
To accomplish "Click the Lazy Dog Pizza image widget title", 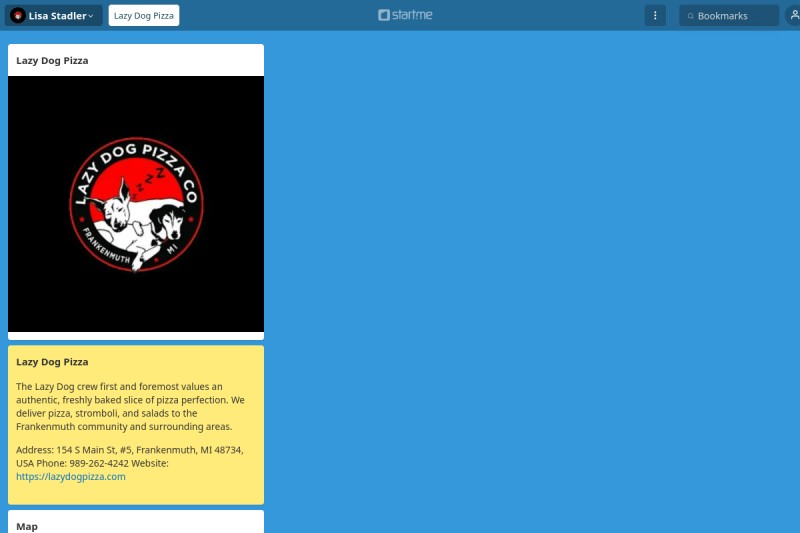I will (52, 60).
